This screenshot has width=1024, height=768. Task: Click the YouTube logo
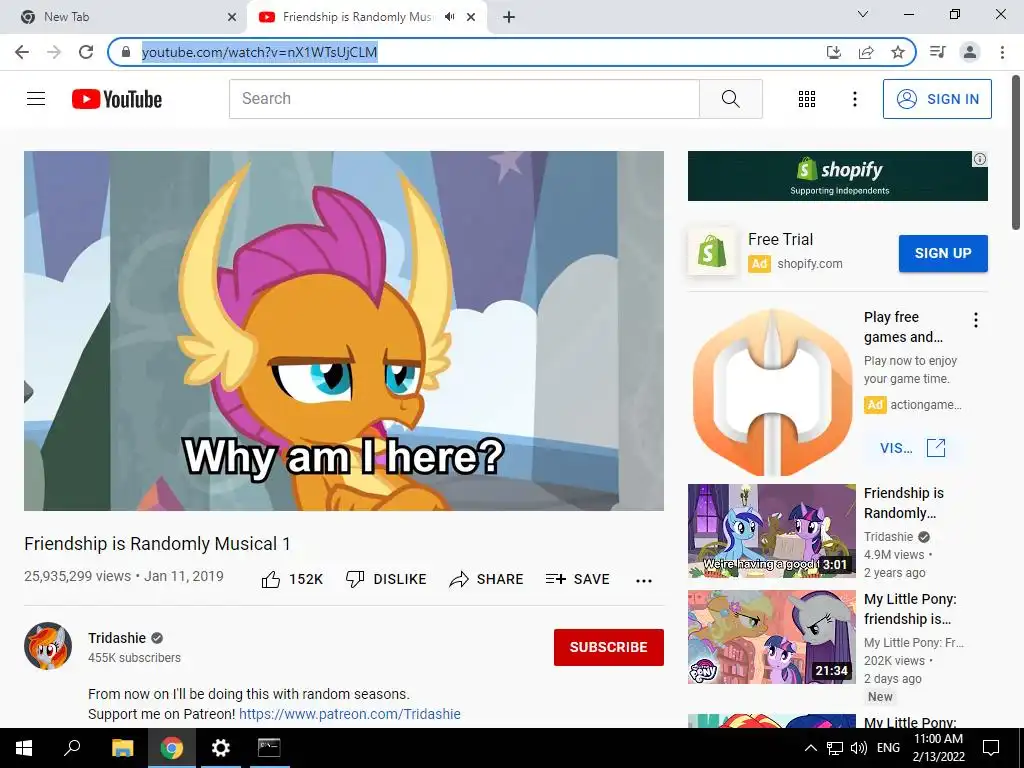point(117,99)
